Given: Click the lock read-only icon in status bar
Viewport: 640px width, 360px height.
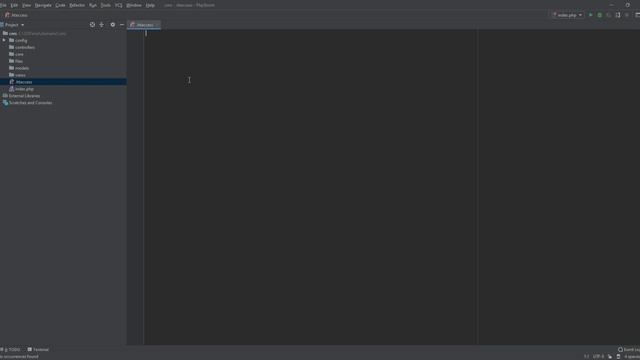Looking at the screenshot, I should 610,357.
